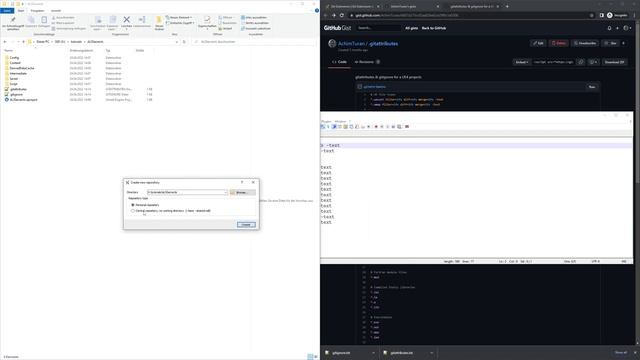Open the Neues Element dropdown
640x360 pixels.
click(x=180, y=18)
